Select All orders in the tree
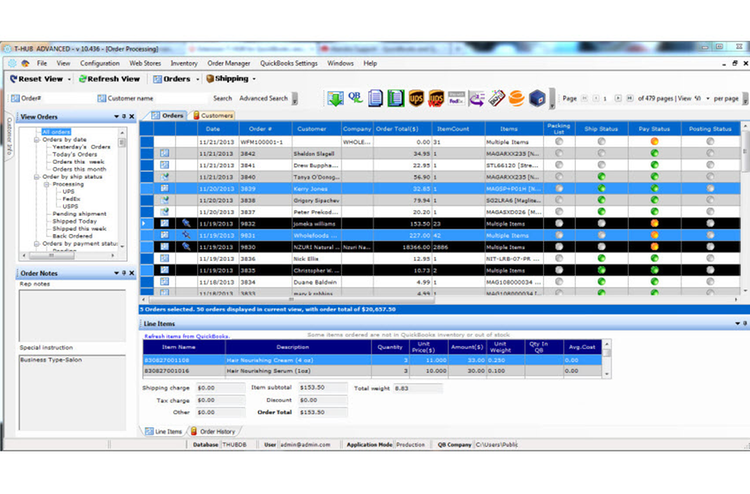 (x=56, y=132)
